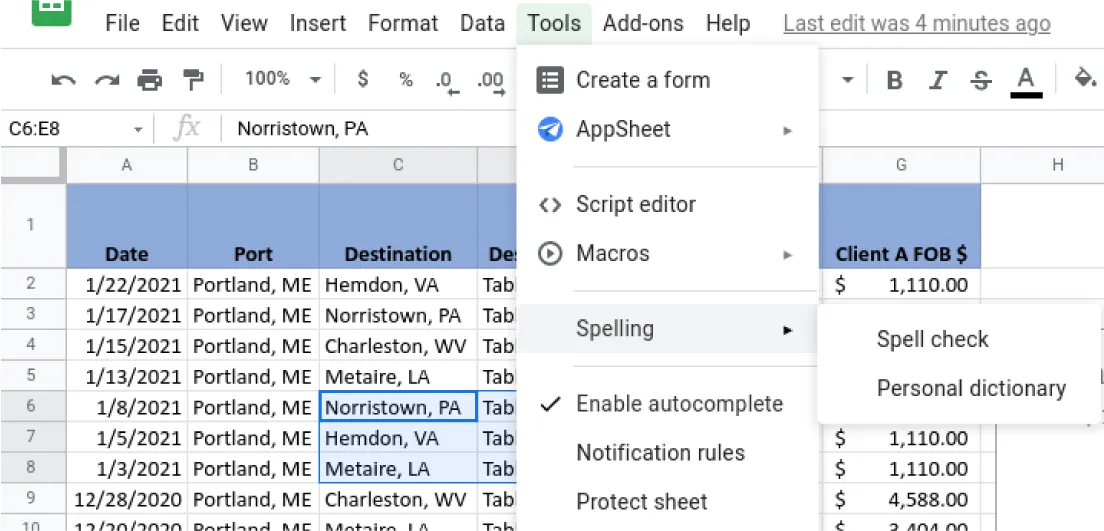
Task: Select Spell check from submenu
Action: (x=932, y=340)
